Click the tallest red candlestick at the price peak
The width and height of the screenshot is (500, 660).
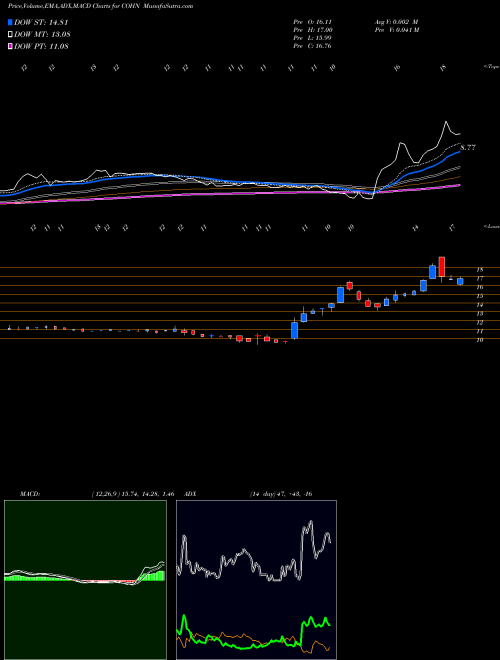(x=441, y=267)
